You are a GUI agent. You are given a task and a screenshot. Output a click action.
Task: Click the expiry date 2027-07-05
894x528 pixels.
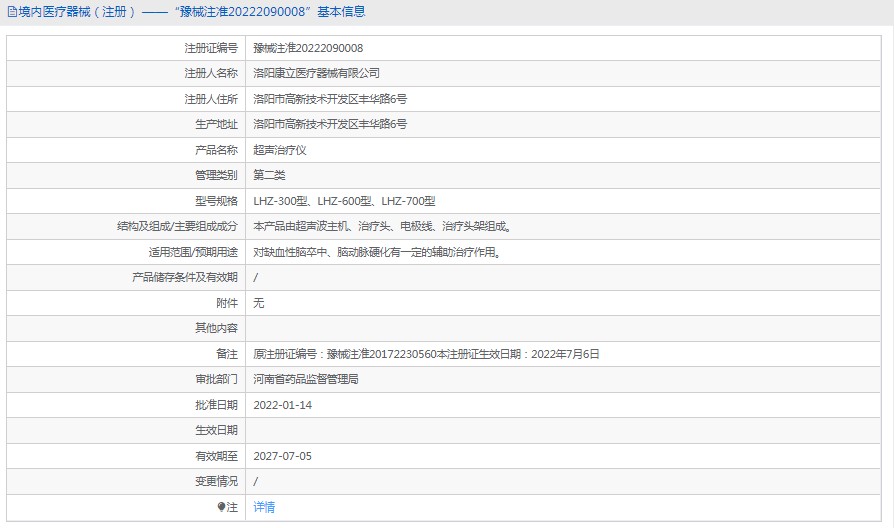(283, 456)
